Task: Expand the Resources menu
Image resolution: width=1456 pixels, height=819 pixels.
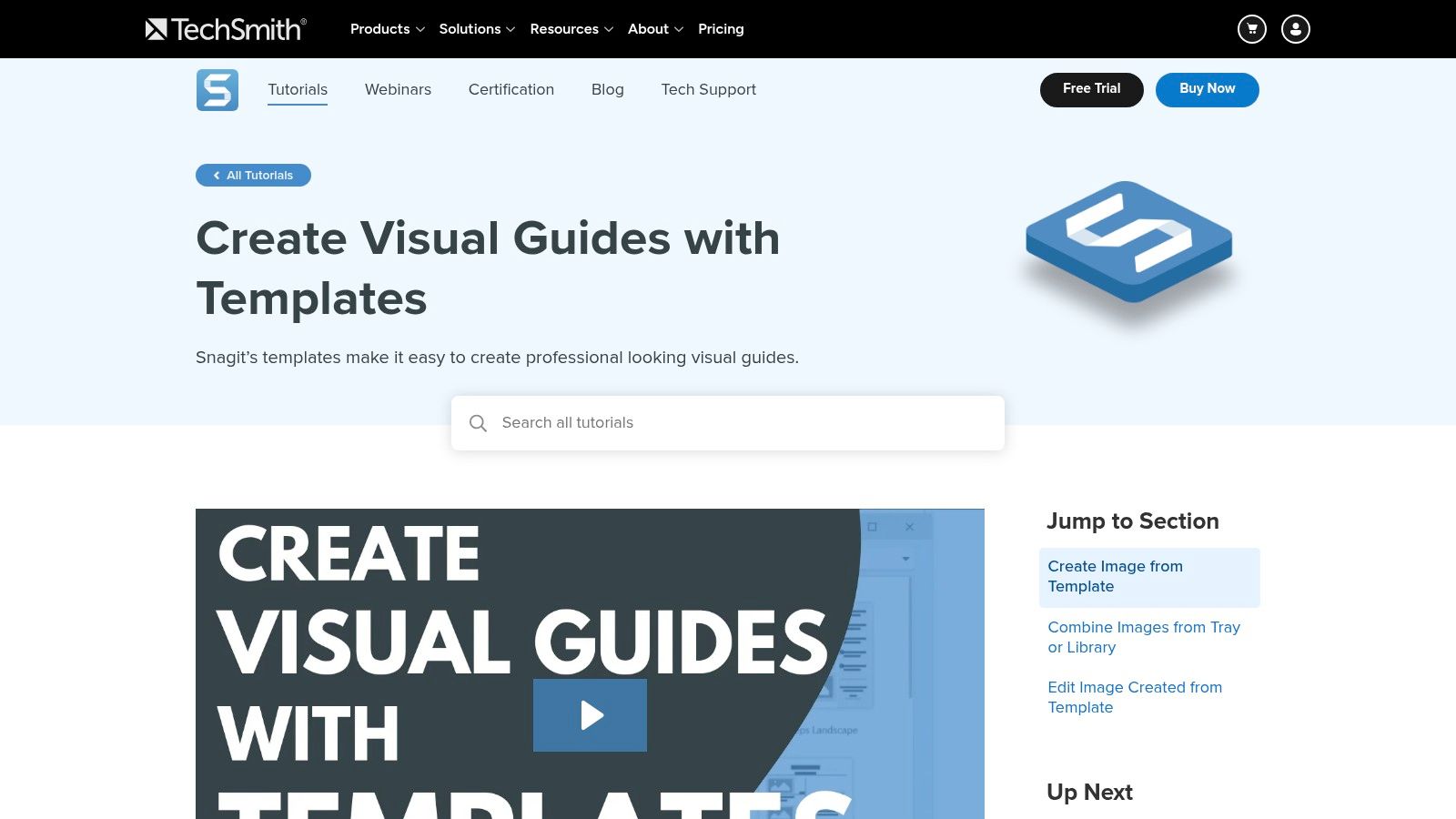Action: click(x=571, y=29)
